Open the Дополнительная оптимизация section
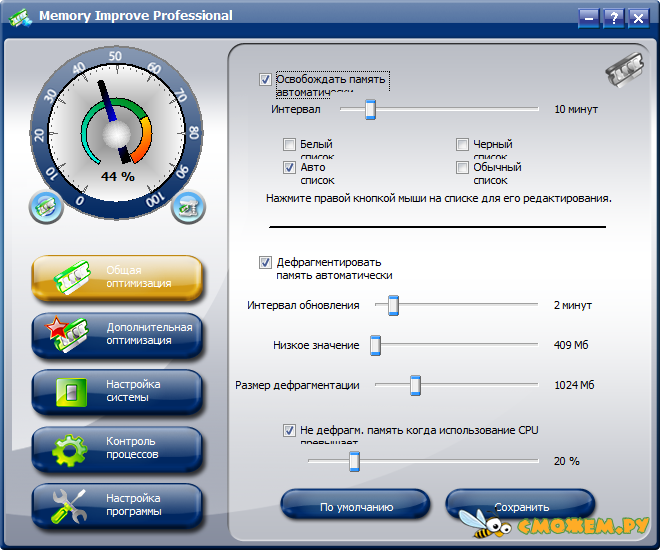 117,335
